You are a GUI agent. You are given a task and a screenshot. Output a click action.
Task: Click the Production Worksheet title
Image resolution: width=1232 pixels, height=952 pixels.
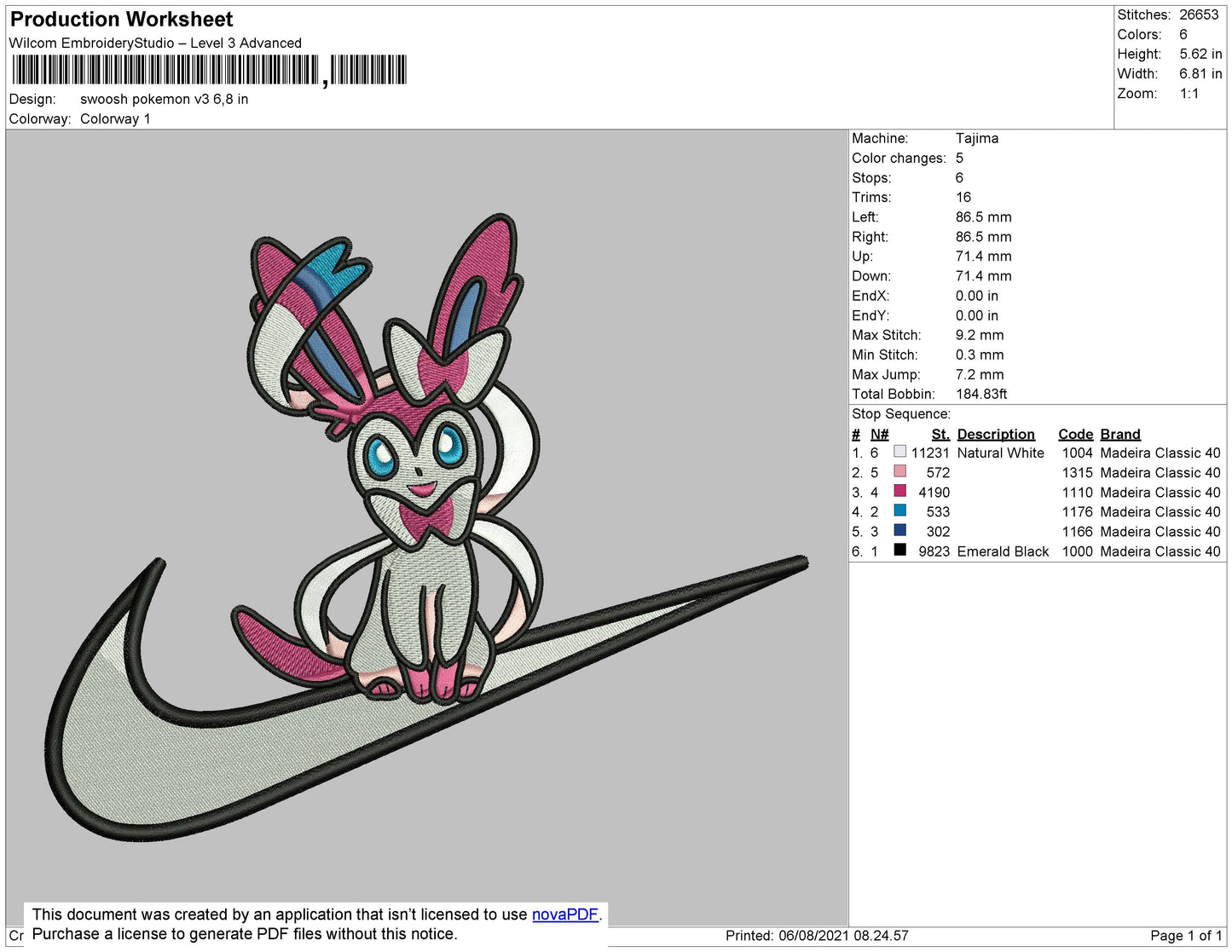(x=121, y=19)
